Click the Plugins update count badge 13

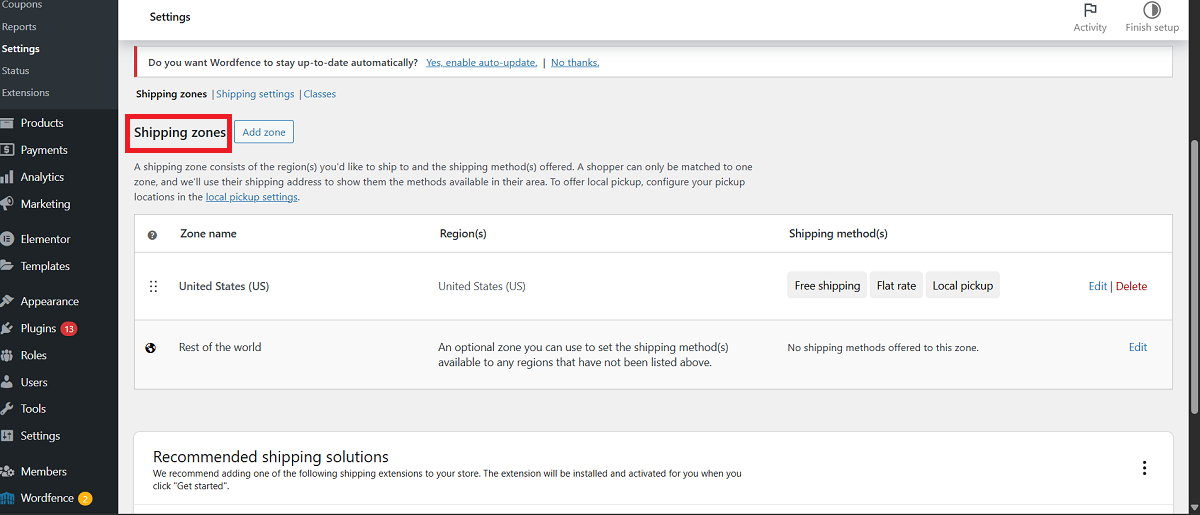point(69,328)
